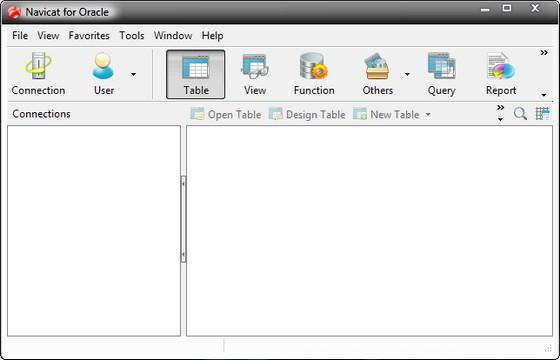Open the Favorites menu
This screenshot has height=360, width=560.
pos(89,36)
